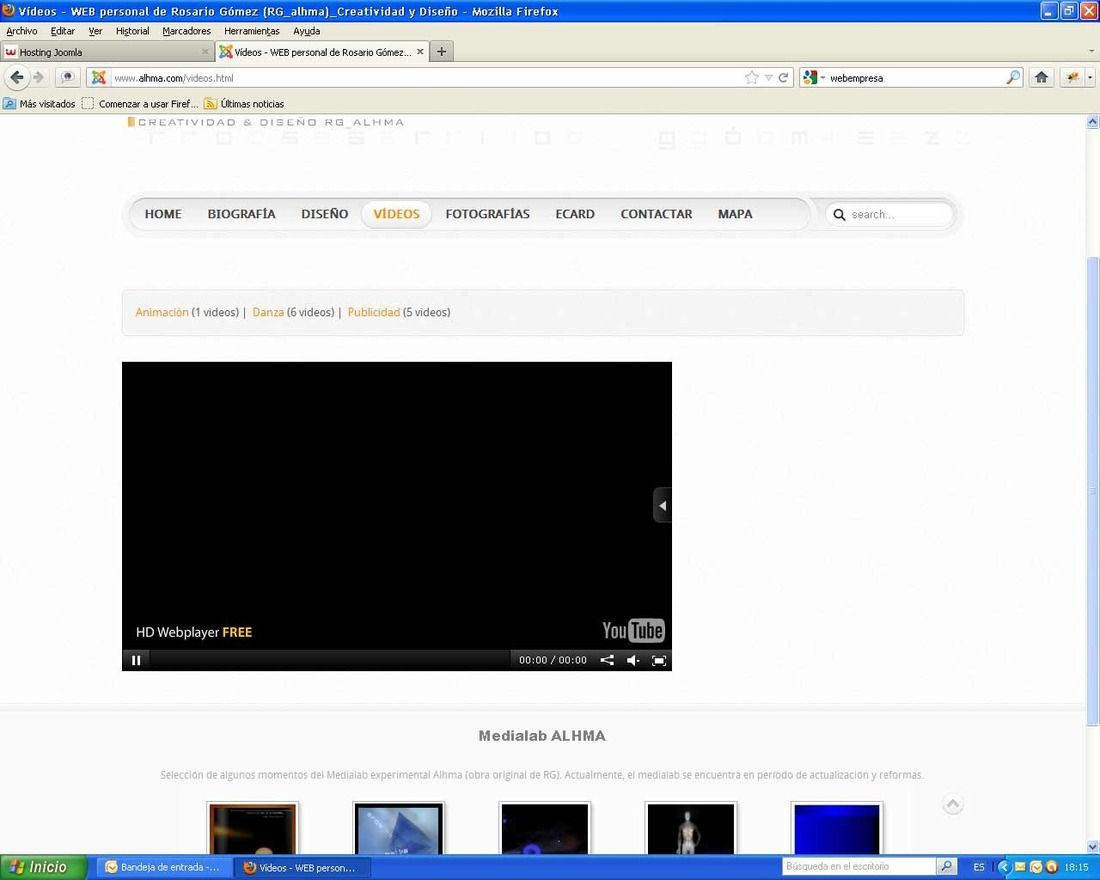Switch to the Hosting Joomla tab

coord(107,52)
